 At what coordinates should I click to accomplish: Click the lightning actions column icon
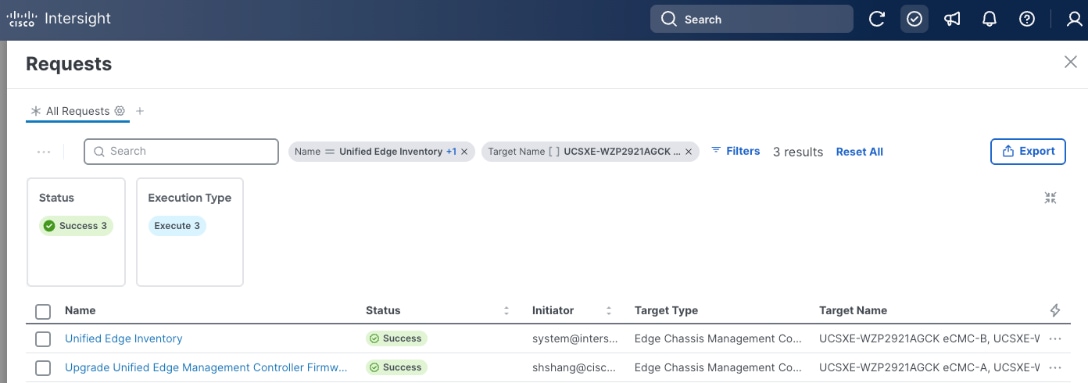tap(1055, 310)
